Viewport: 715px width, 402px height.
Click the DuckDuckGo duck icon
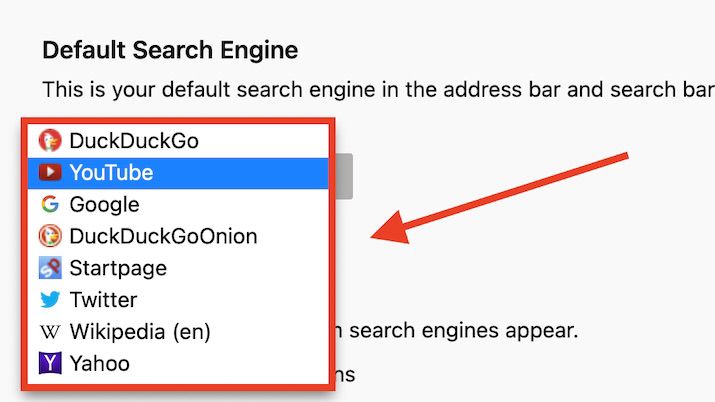pyautogui.click(x=49, y=141)
